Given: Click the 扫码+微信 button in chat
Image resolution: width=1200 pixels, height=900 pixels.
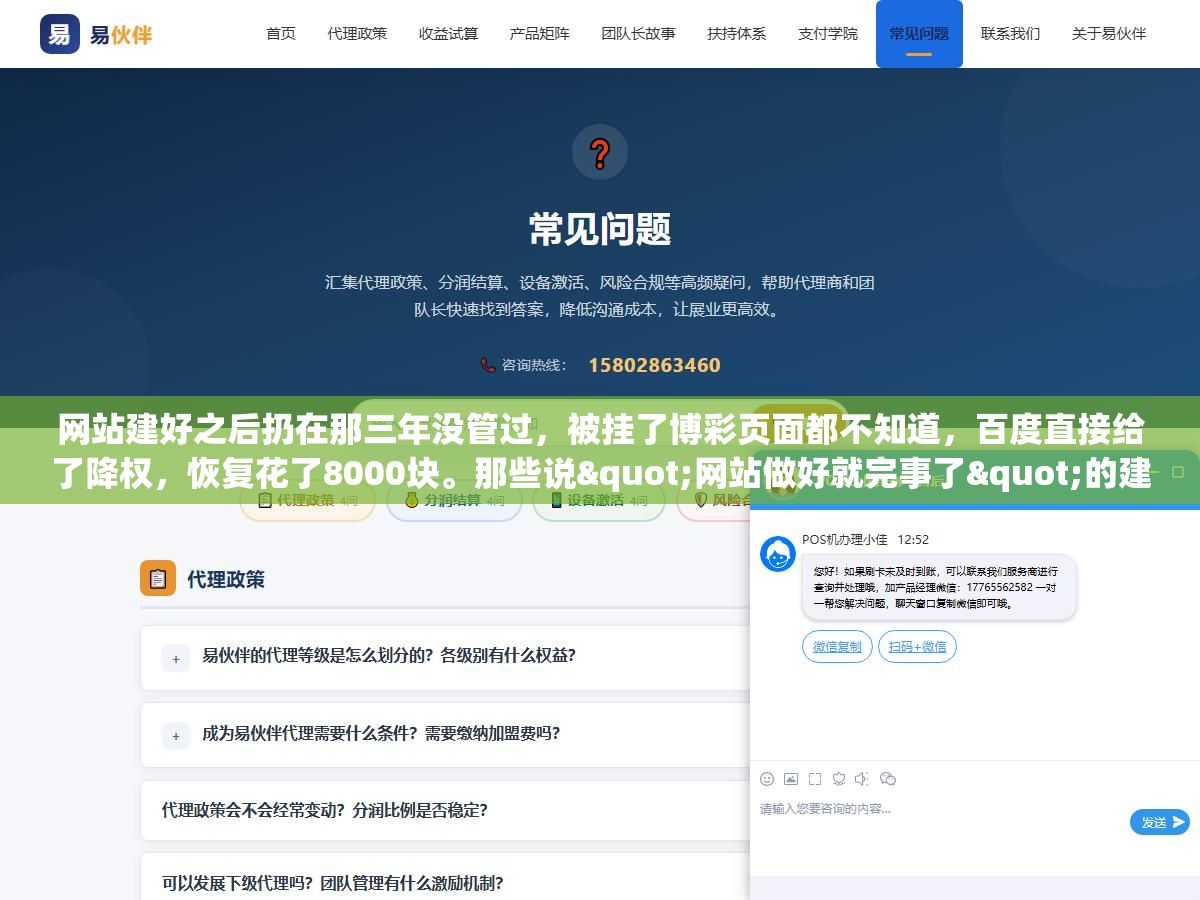Looking at the screenshot, I should [x=917, y=647].
